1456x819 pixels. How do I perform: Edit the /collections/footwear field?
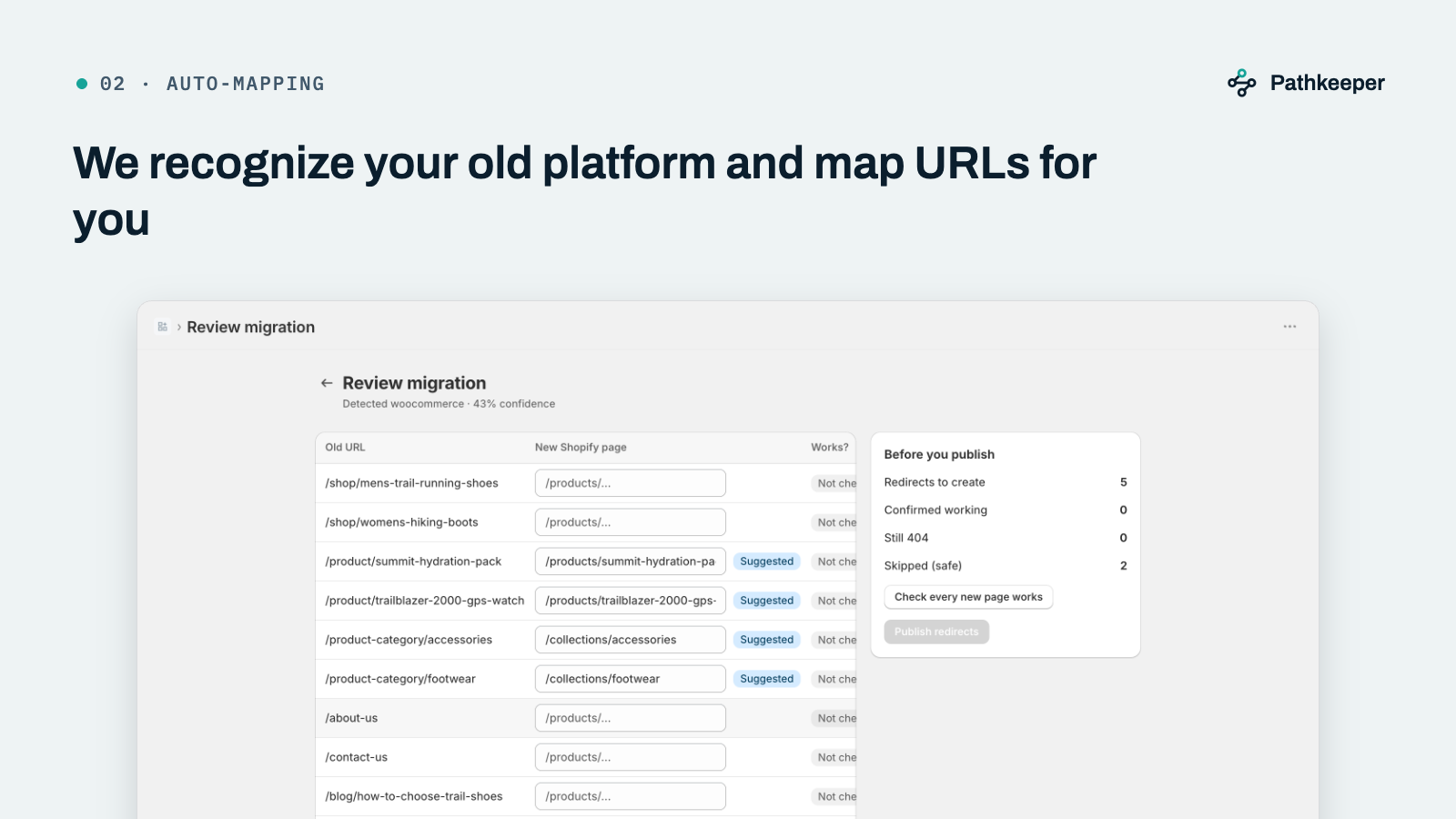[x=630, y=679]
